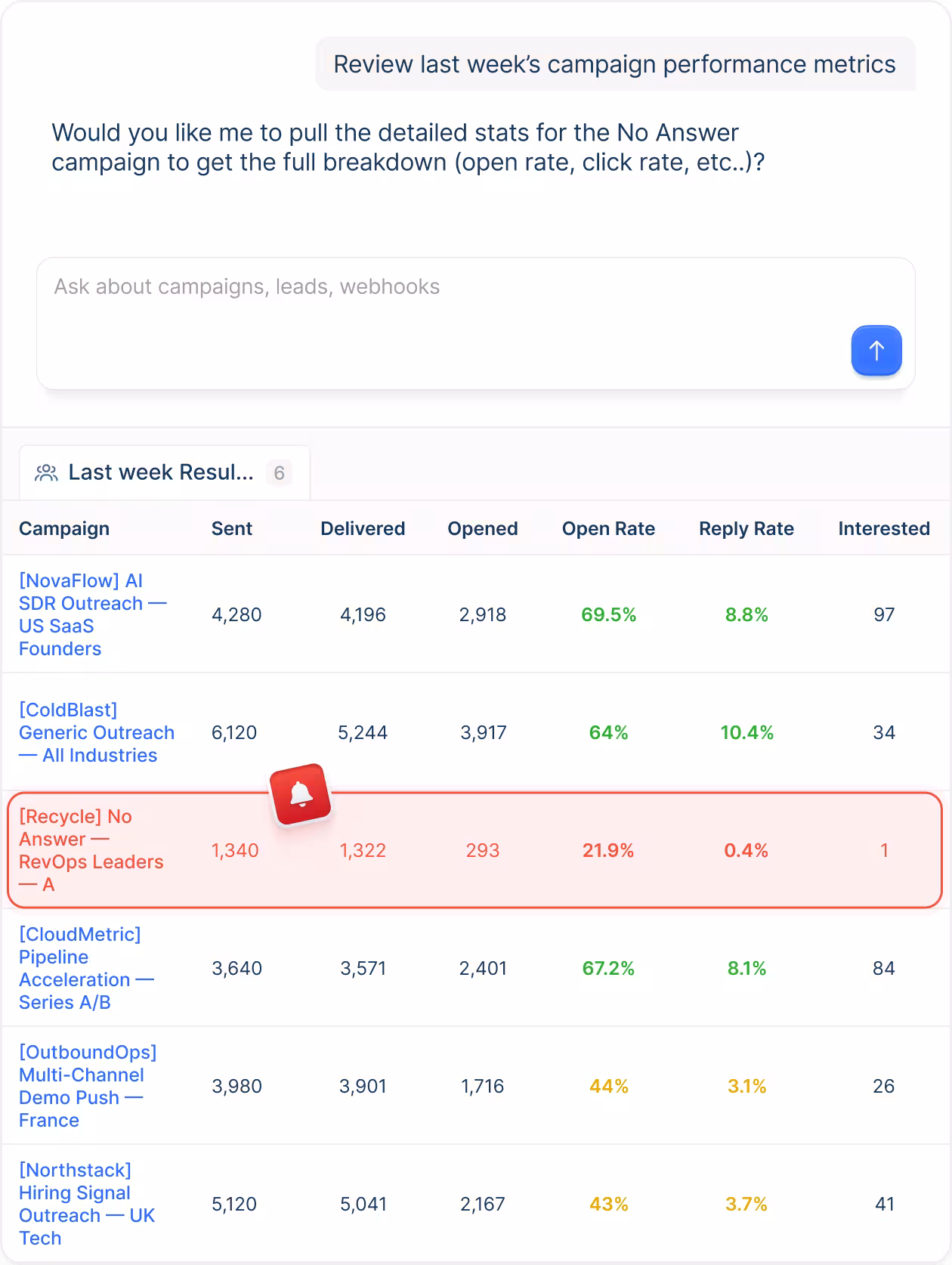Viewport: 952px width, 1265px height.
Task: Click the red bell alert icon
Action: [x=301, y=794]
